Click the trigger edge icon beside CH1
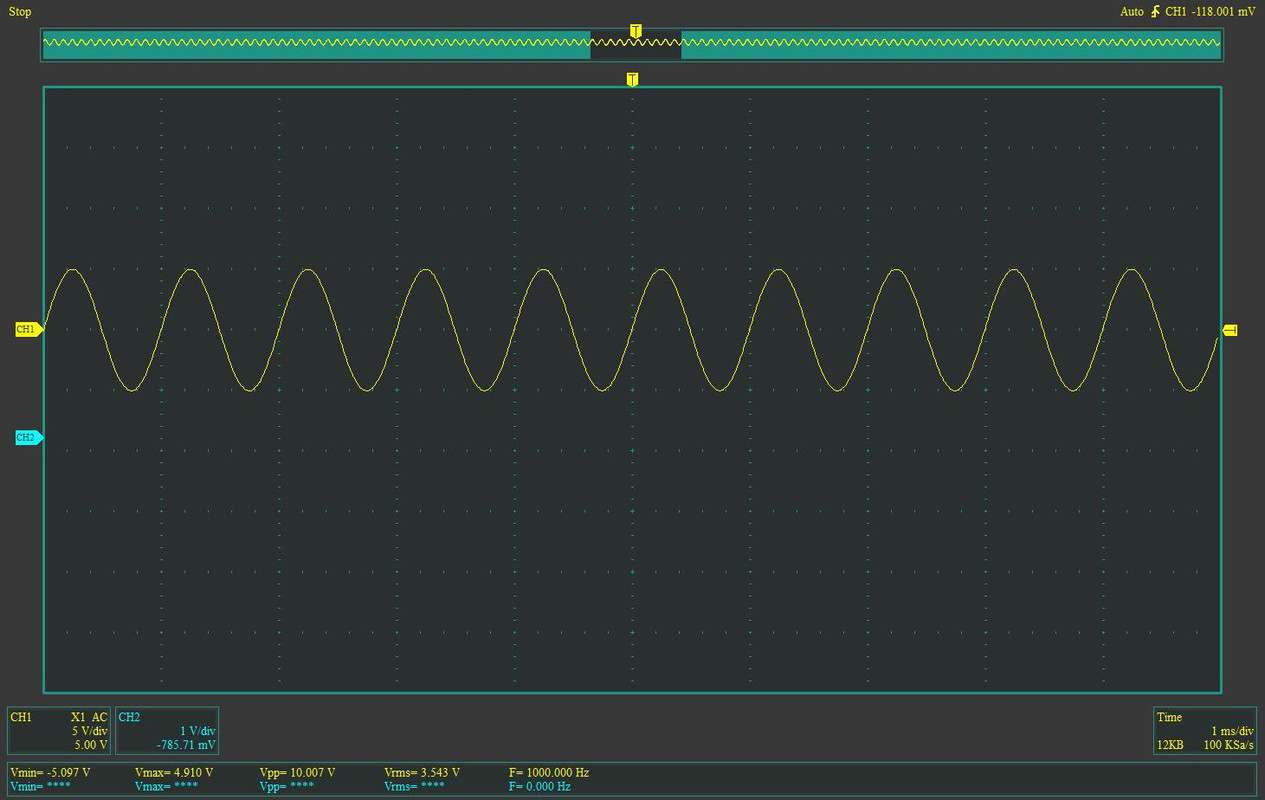1265x800 pixels. coord(1156,12)
